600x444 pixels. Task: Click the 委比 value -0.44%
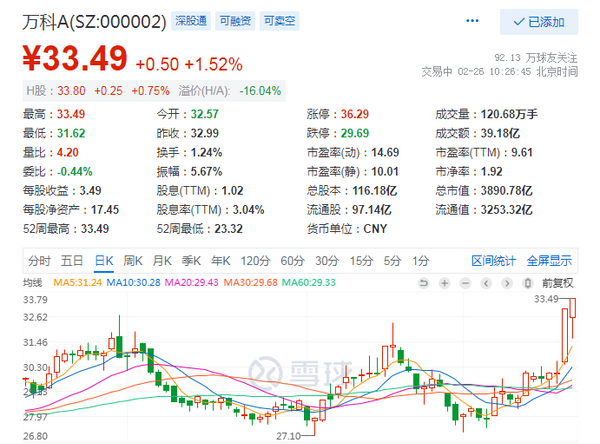pos(75,171)
